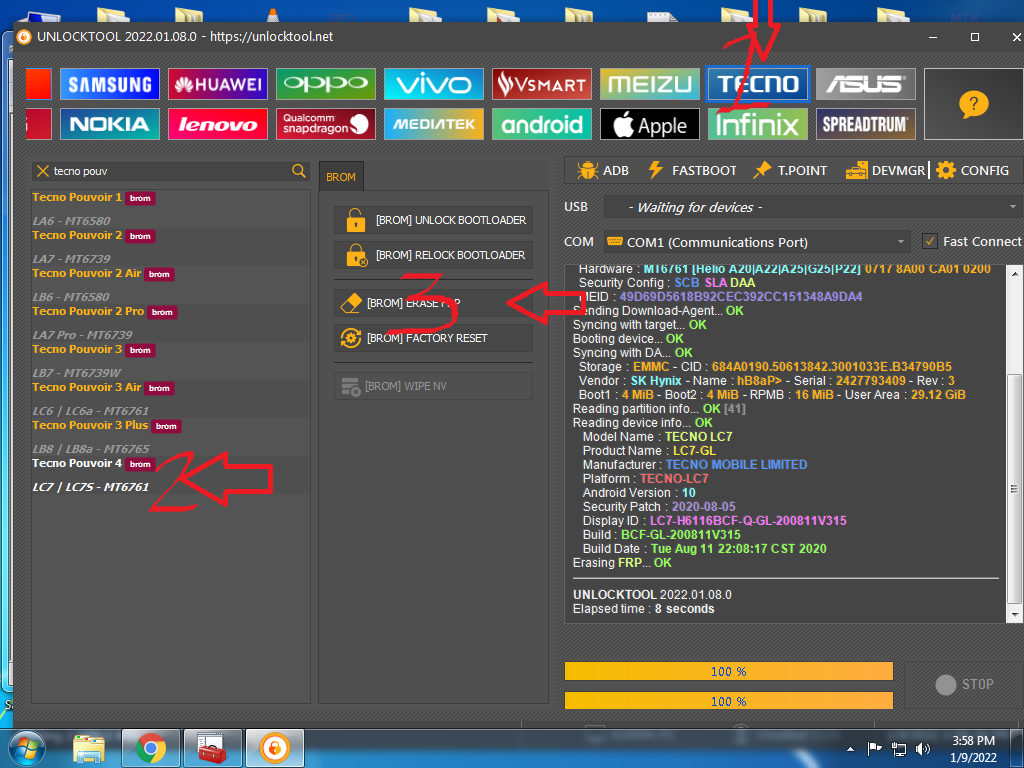Open the CONFIG settings
Viewport: 1024px width, 768px height.
973,170
